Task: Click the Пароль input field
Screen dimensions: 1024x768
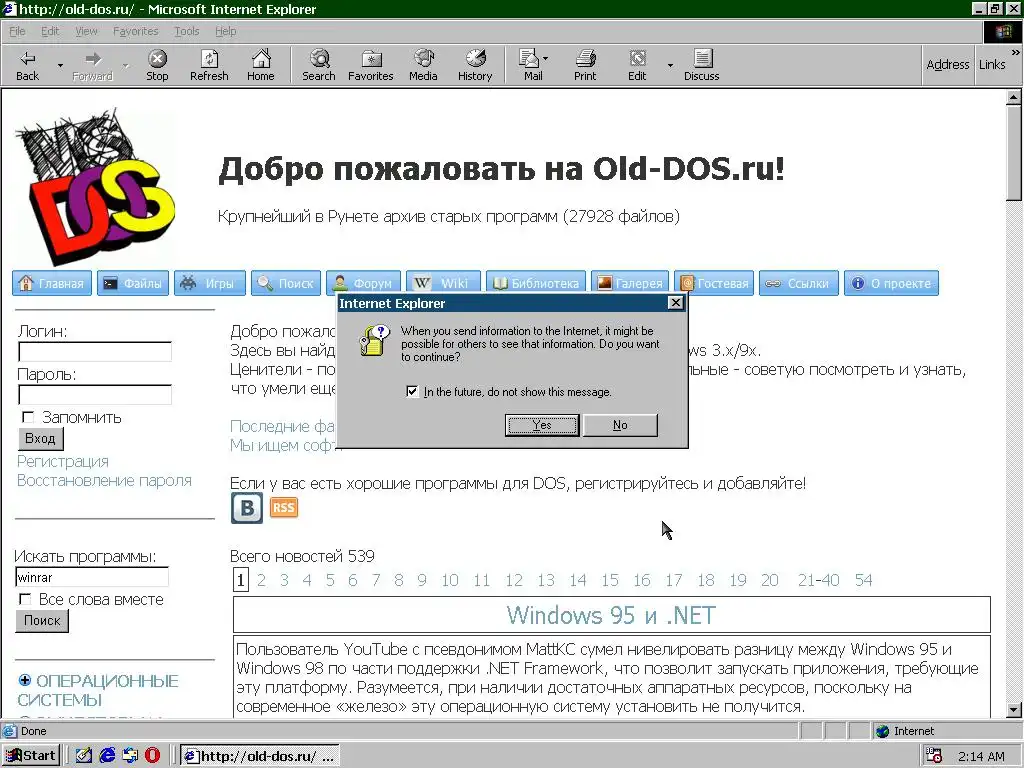Action: [x=95, y=394]
